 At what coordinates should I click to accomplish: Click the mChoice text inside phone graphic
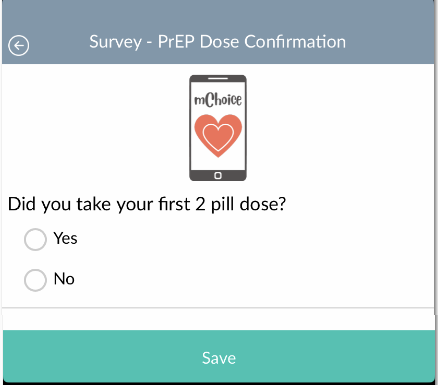[x=218, y=100]
